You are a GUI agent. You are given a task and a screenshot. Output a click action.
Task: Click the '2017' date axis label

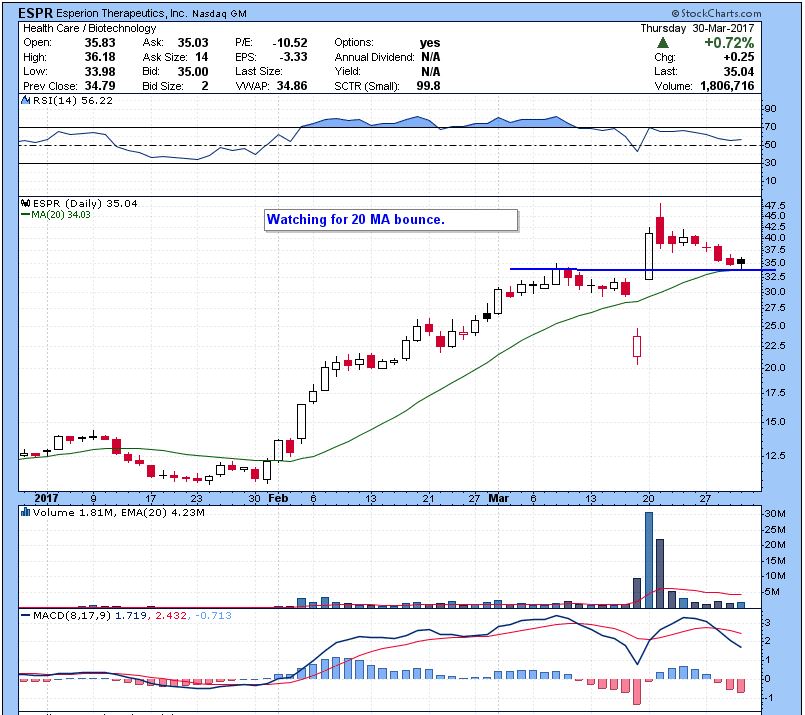46,498
